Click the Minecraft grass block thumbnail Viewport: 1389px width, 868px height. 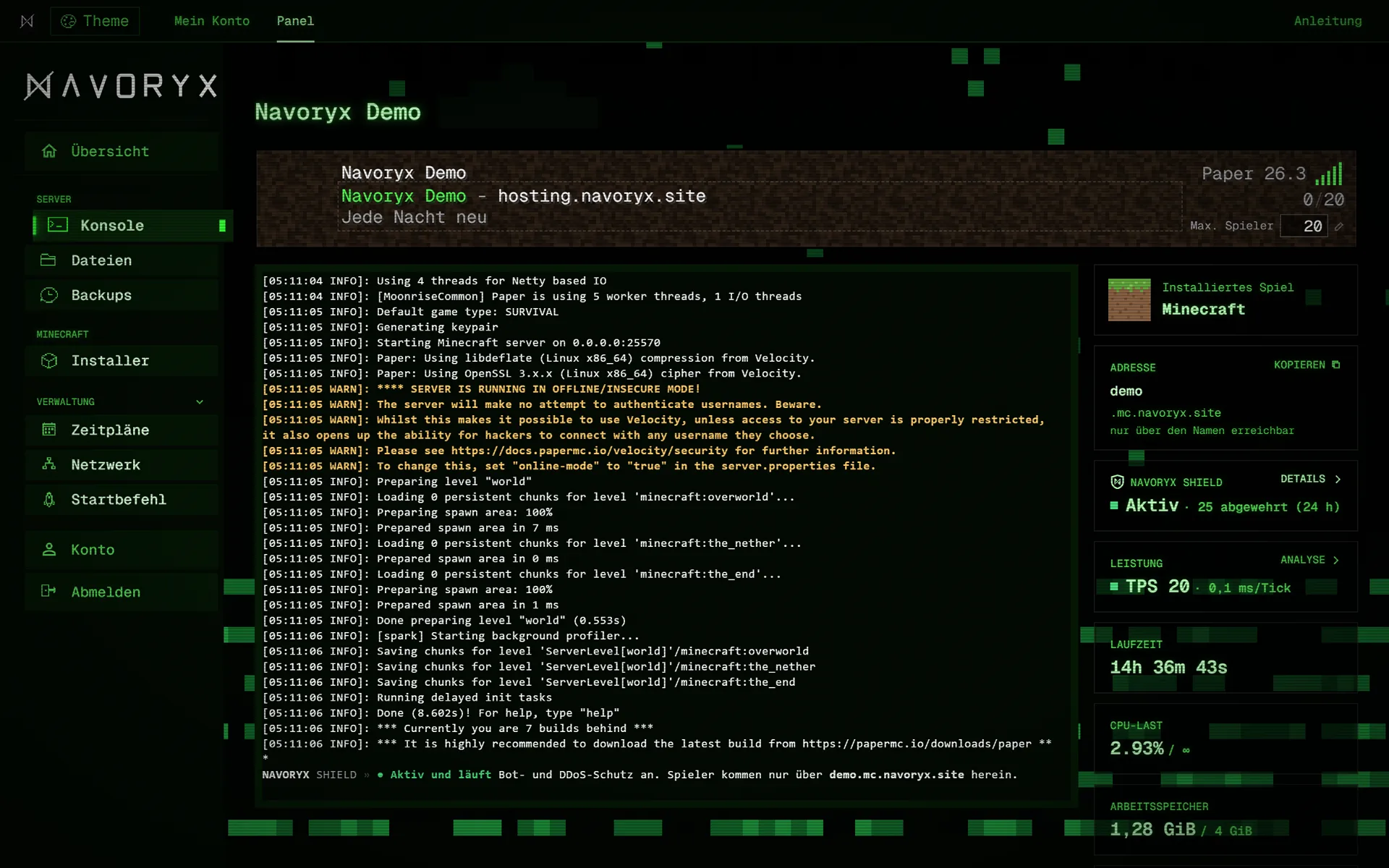[x=1129, y=300]
